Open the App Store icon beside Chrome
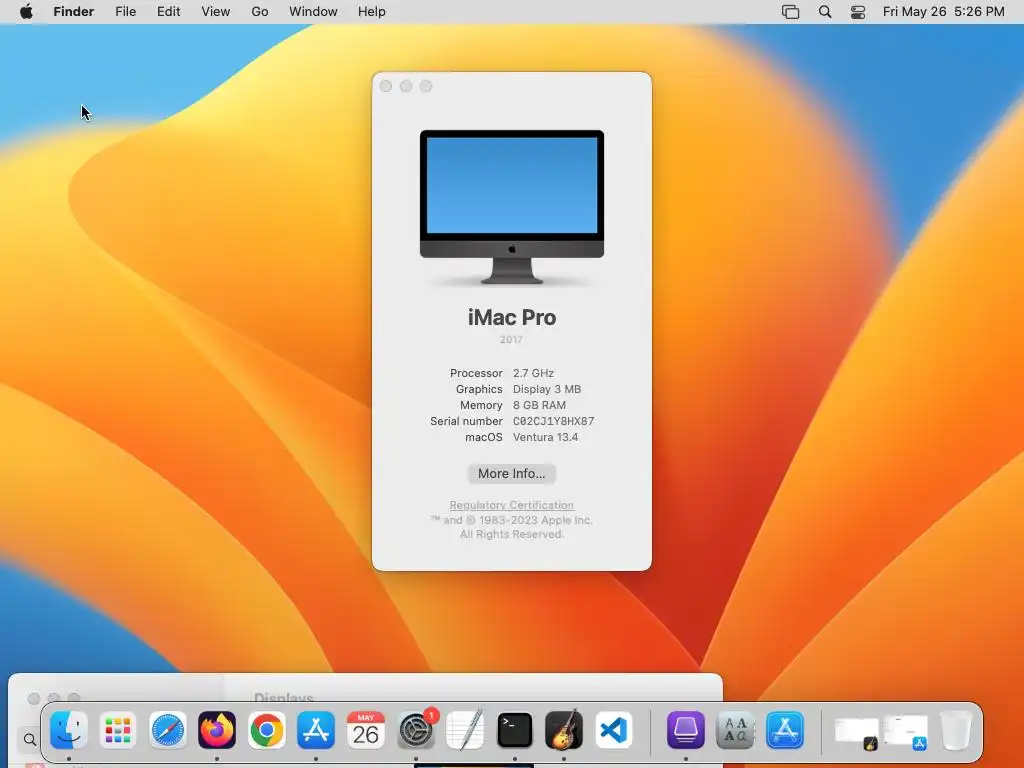 point(316,729)
